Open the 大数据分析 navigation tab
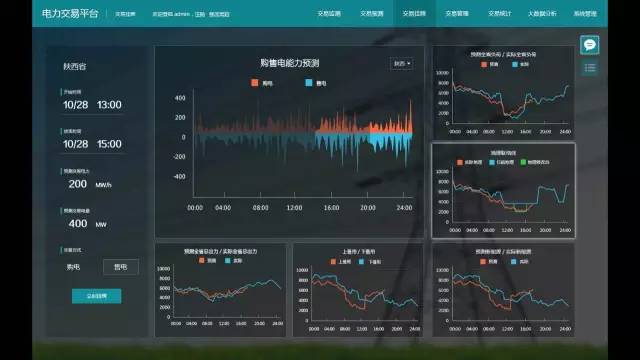Screen dimensions: 640x360 (x=542, y=13)
